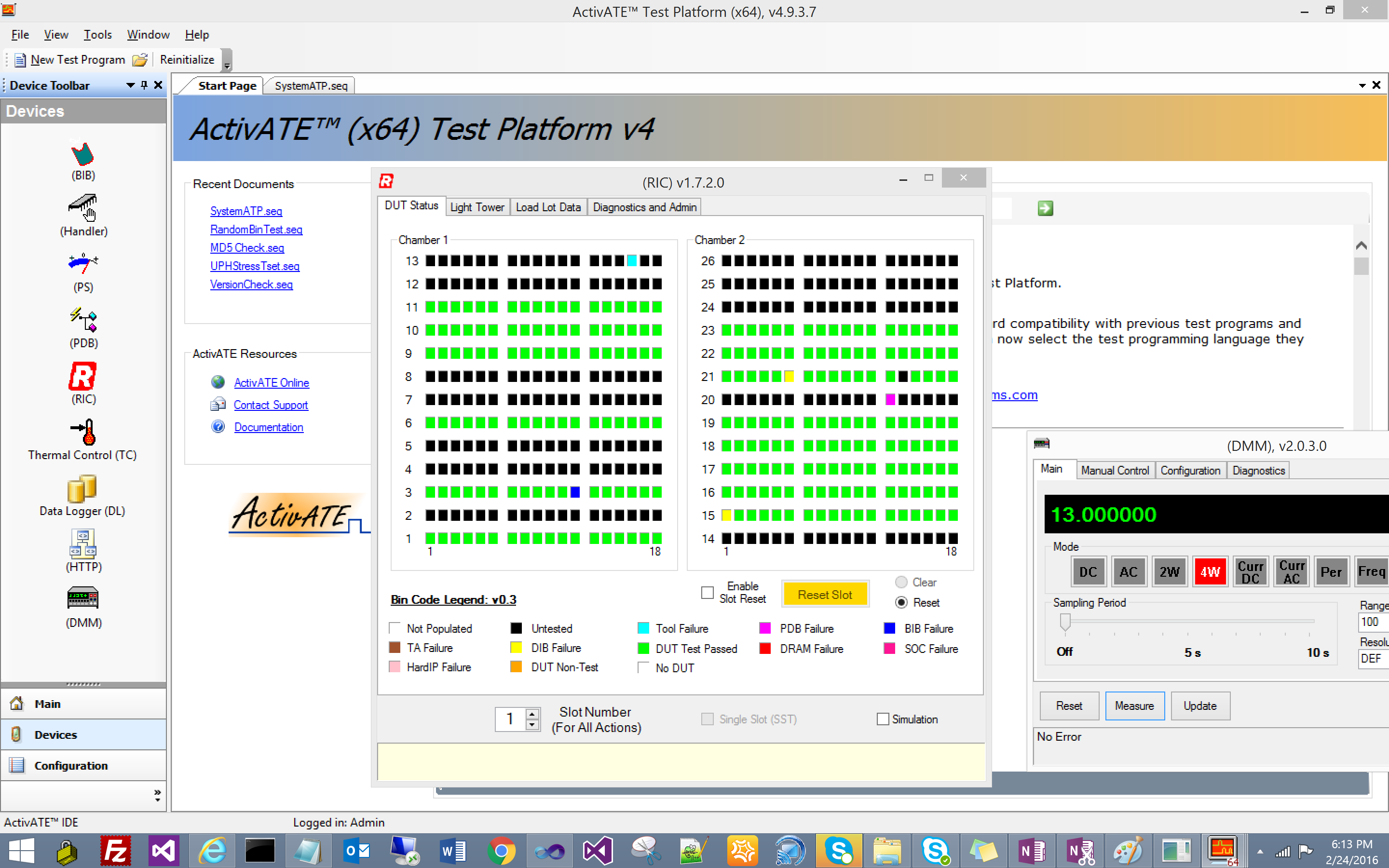Open the Data Logger (DL) device
Screen dimensions: 1389x868
point(82,488)
